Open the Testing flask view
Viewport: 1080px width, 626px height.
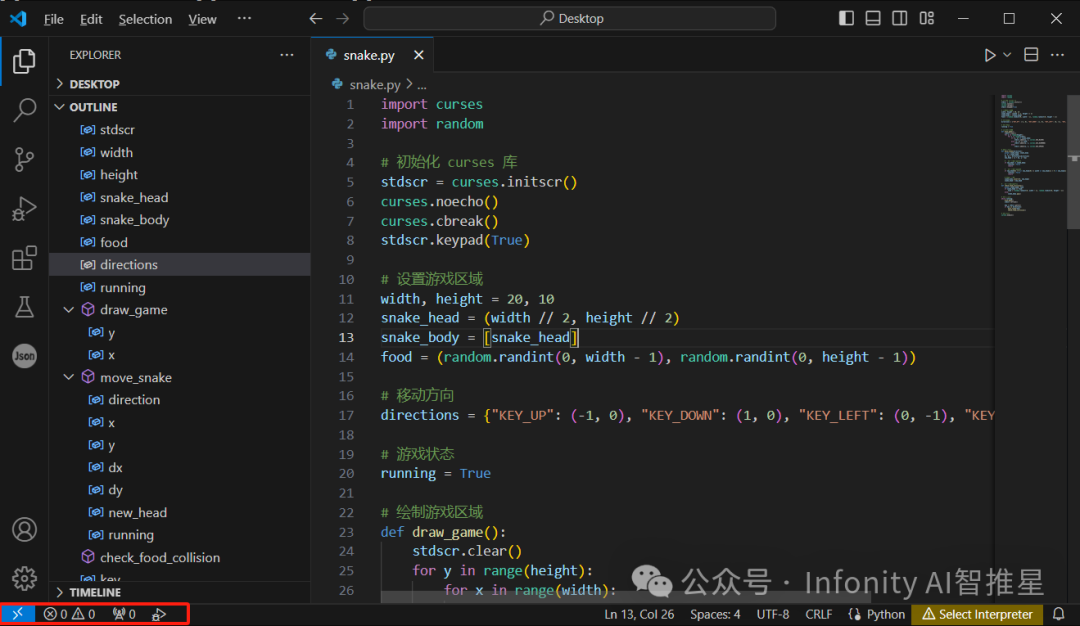(24, 307)
